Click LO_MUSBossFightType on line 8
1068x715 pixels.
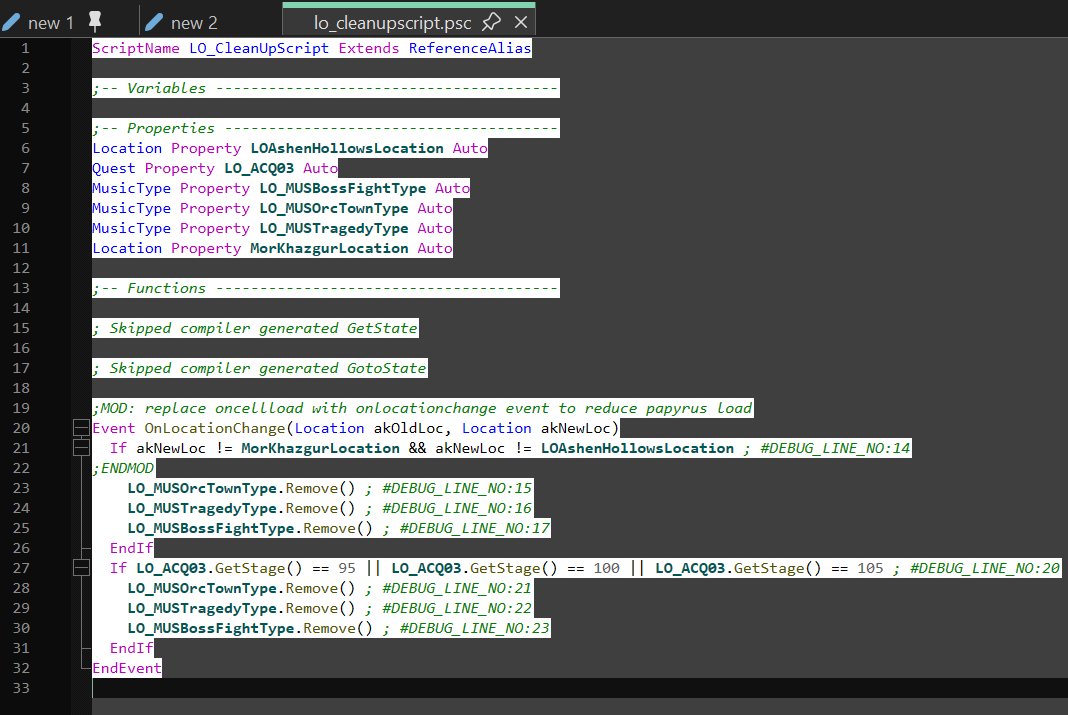click(x=342, y=188)
